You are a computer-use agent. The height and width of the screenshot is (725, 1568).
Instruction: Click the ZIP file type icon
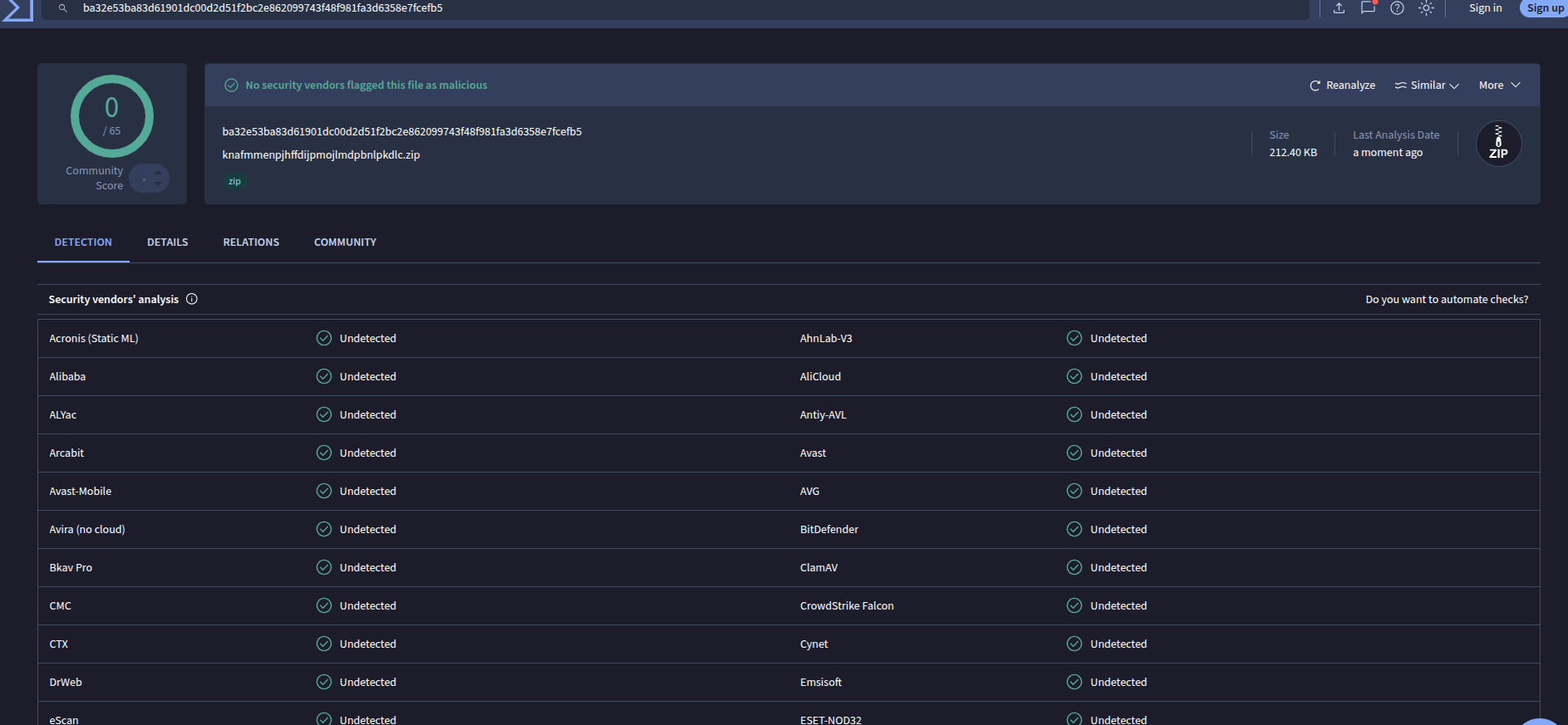1498,144
